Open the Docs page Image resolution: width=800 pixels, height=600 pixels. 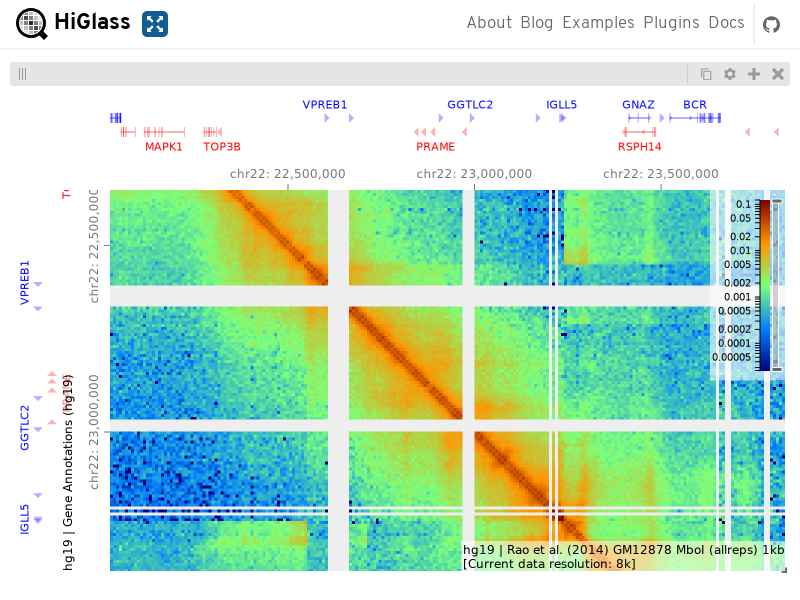coord(726,22)
